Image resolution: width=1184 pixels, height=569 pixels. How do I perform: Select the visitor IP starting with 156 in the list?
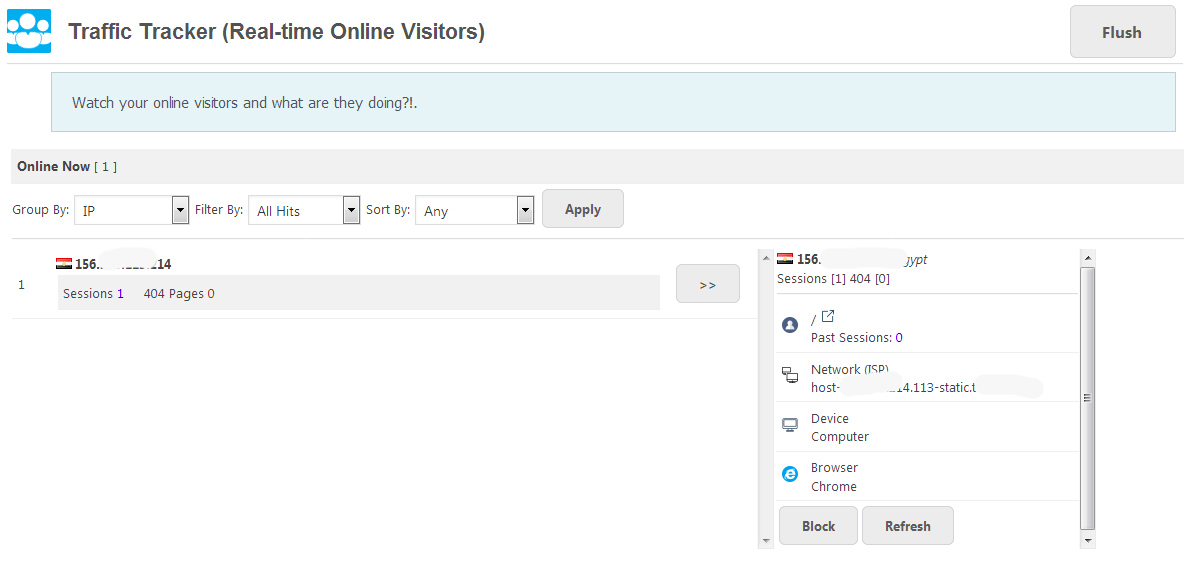click(123, 264)
